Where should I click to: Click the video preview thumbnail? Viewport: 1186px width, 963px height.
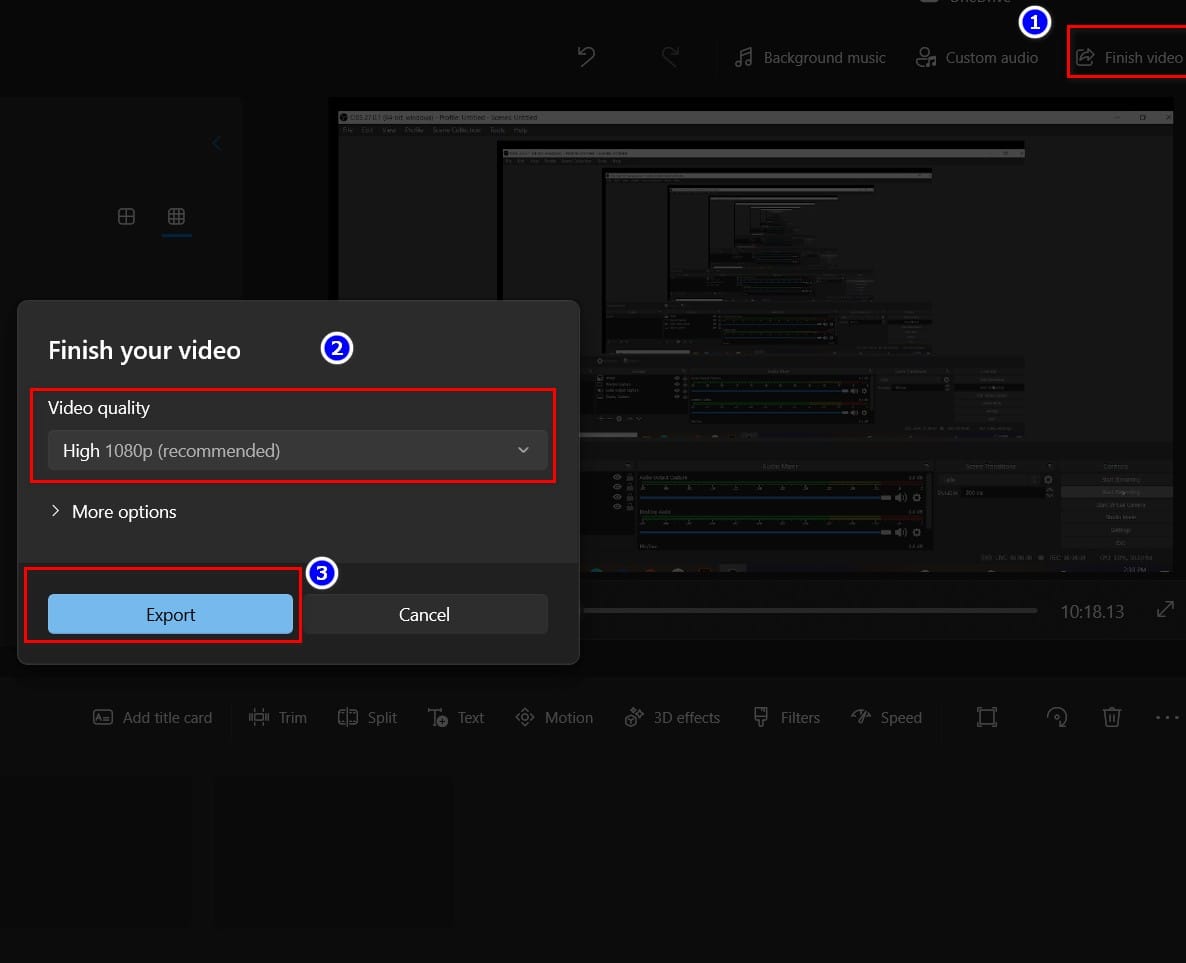point(755,342)
